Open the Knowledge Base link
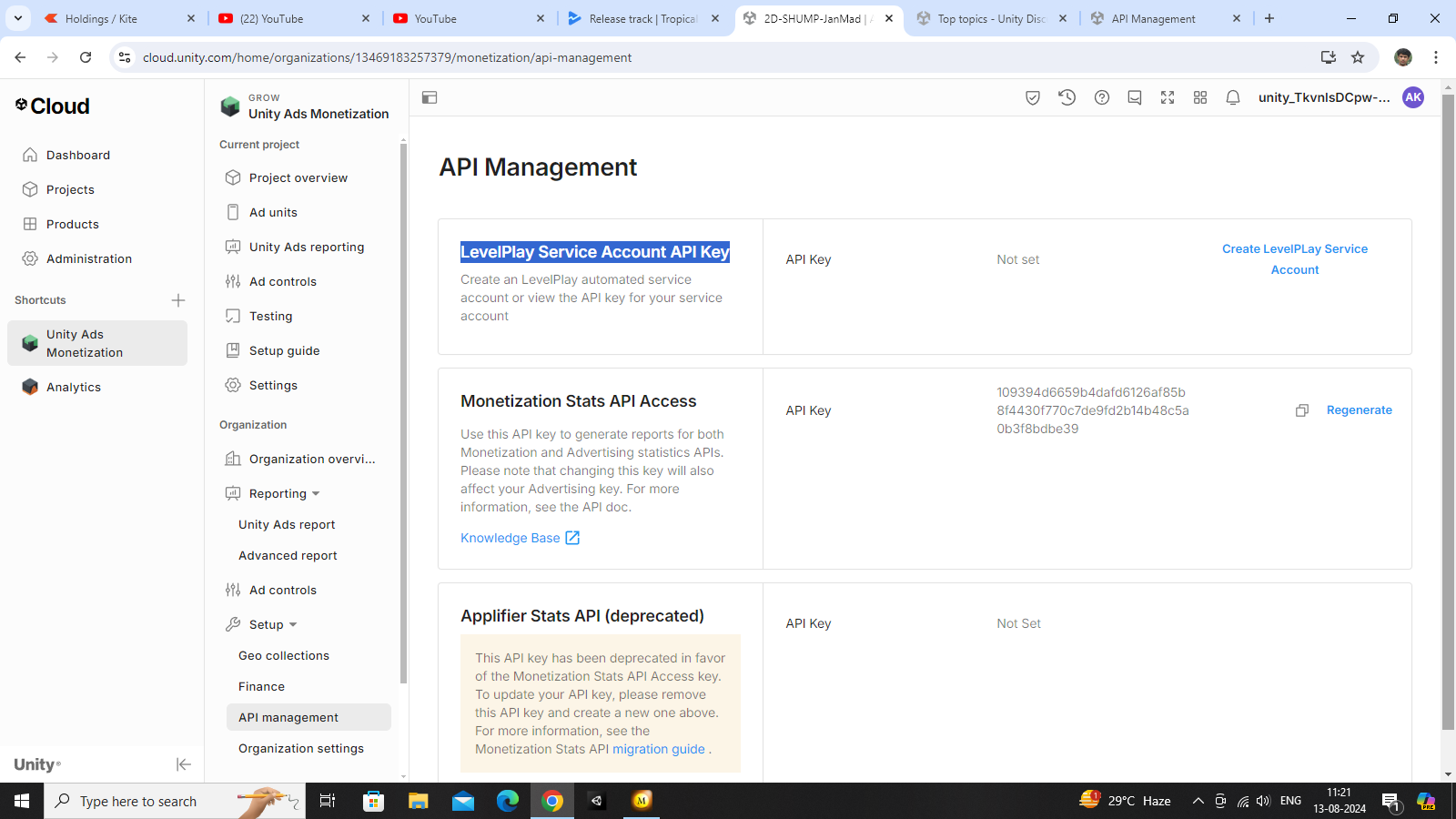 click(x=510, y=537)
